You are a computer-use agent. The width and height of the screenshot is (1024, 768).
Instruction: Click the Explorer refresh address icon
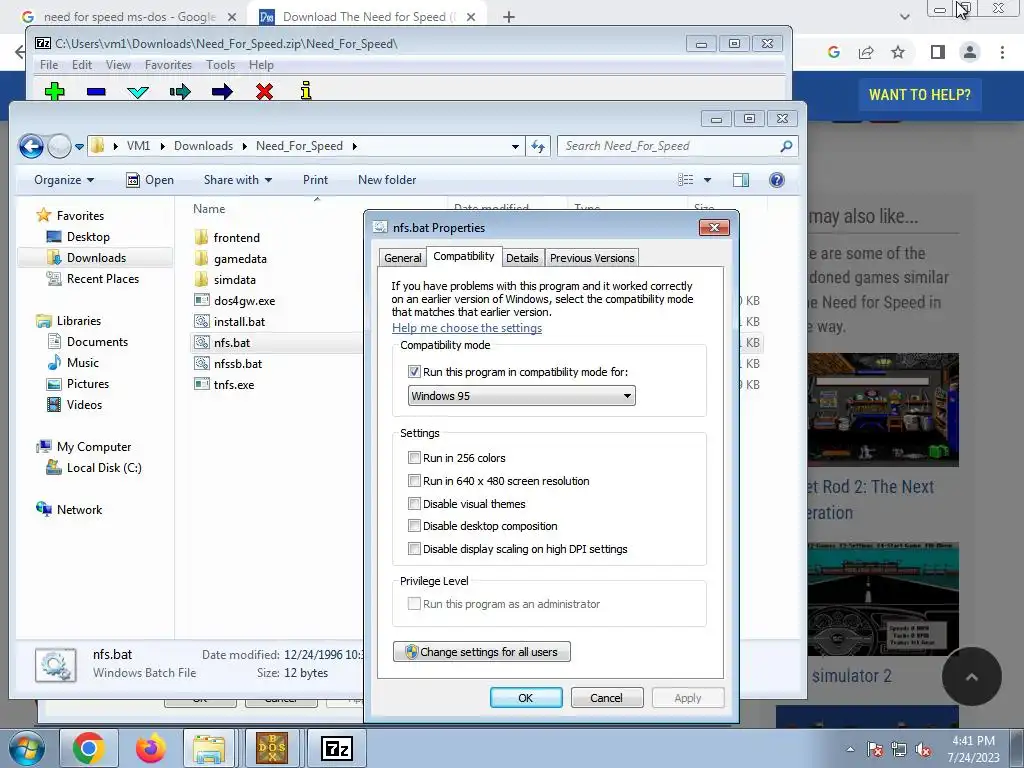point(537,146)
